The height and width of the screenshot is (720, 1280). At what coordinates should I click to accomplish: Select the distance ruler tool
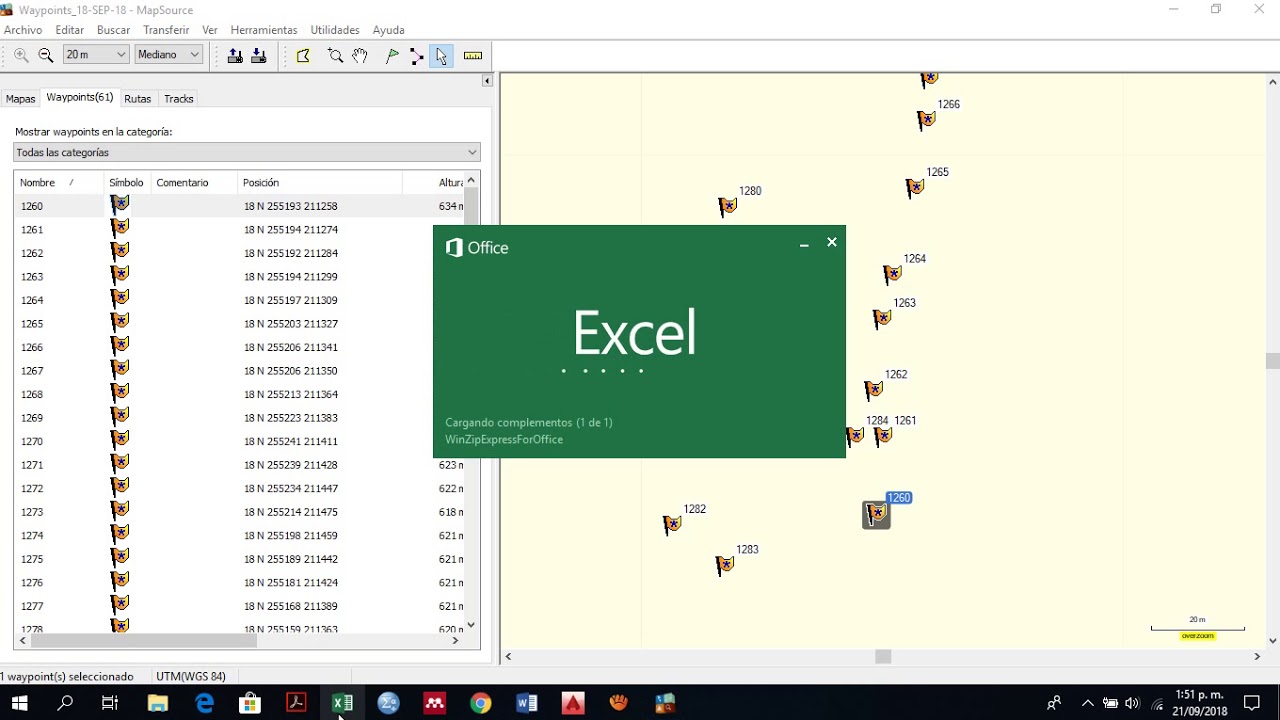point(473,56)
